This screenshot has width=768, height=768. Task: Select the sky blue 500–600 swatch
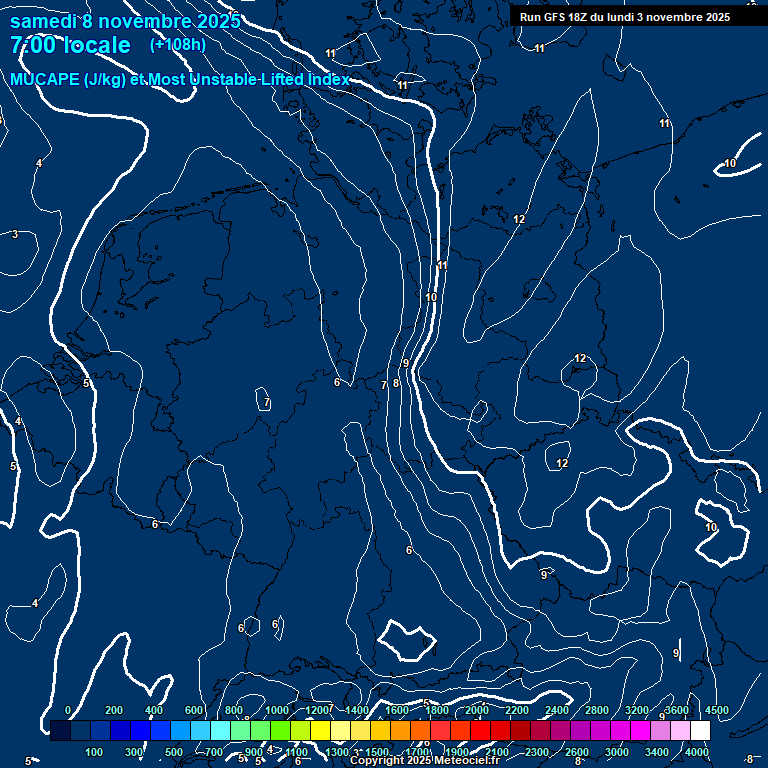point(180,730)
